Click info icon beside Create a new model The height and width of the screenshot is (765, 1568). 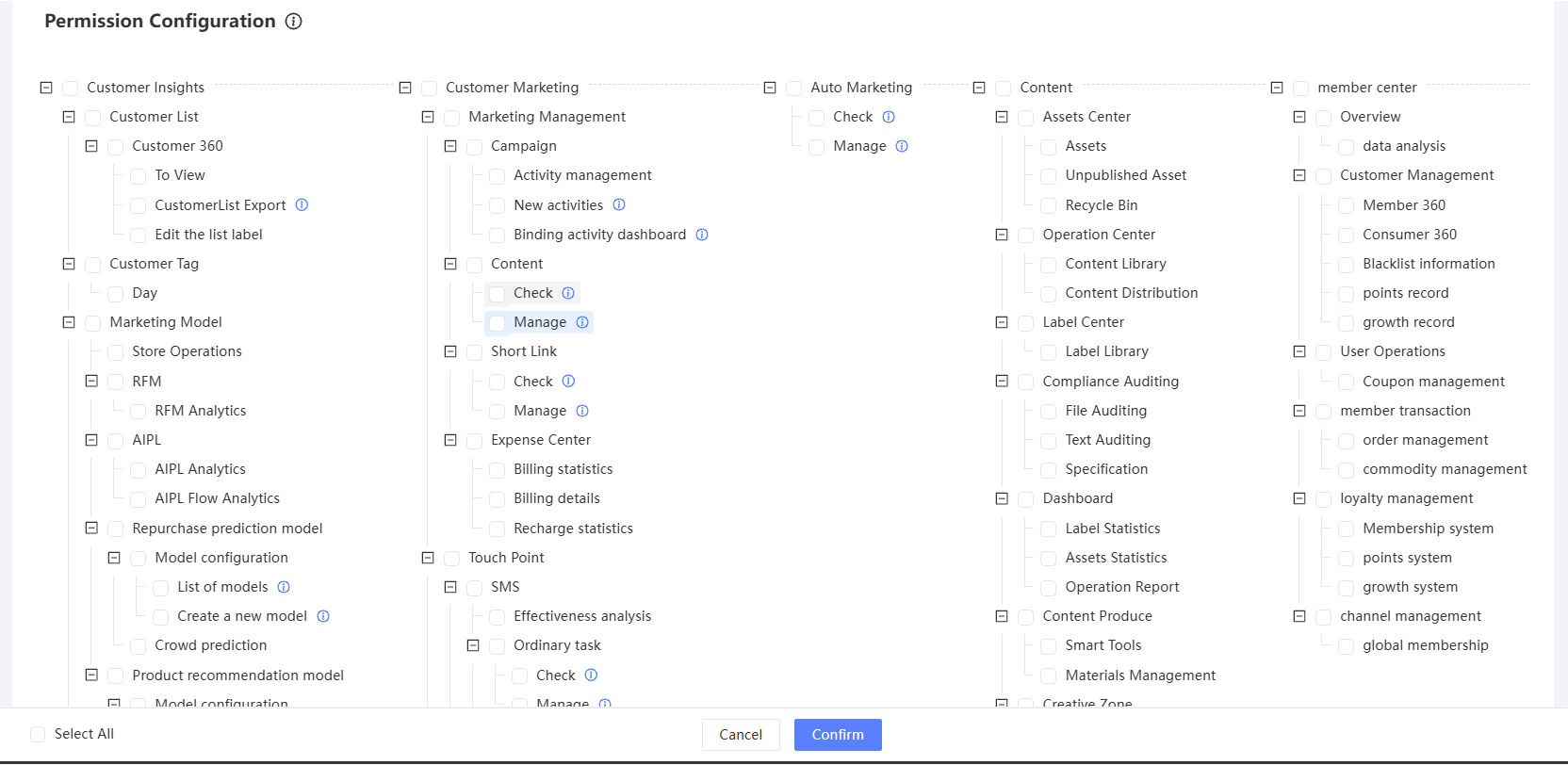click(323, 616)
